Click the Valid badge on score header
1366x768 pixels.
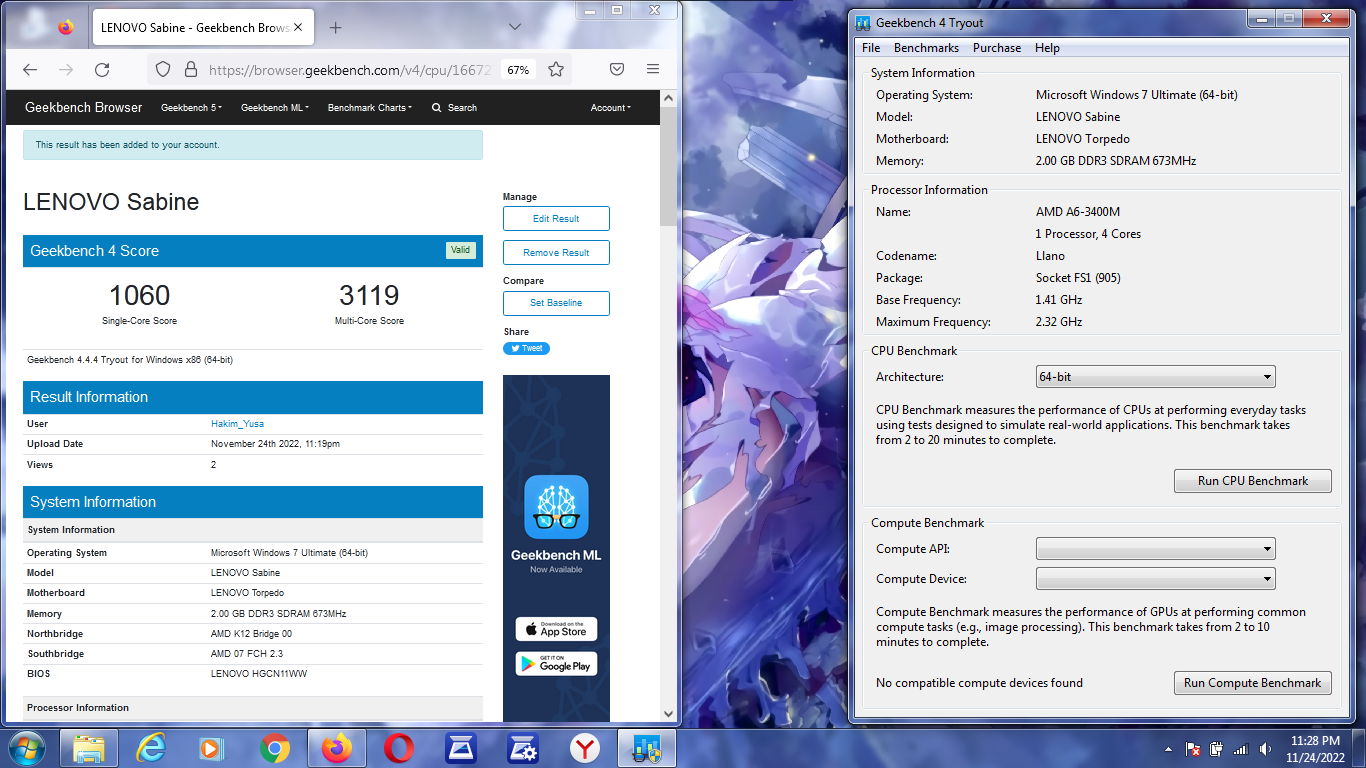coord(460,250)
